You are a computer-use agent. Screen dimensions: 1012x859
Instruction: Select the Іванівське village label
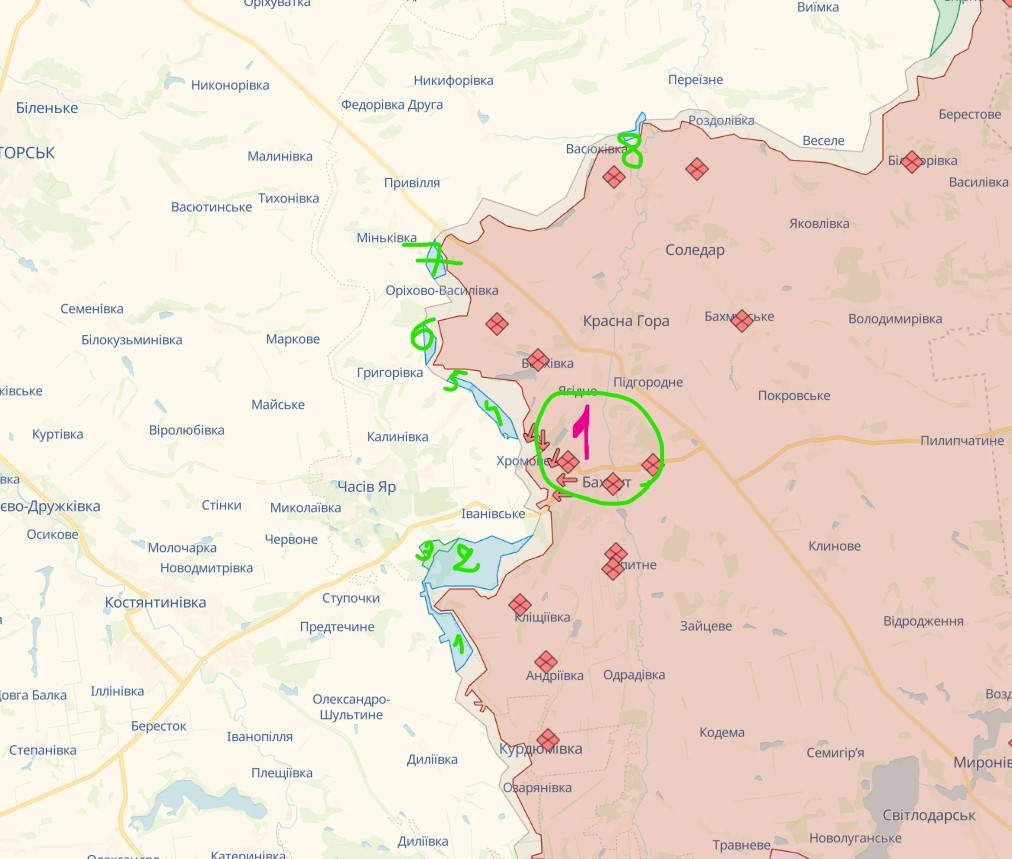(493, 514)
